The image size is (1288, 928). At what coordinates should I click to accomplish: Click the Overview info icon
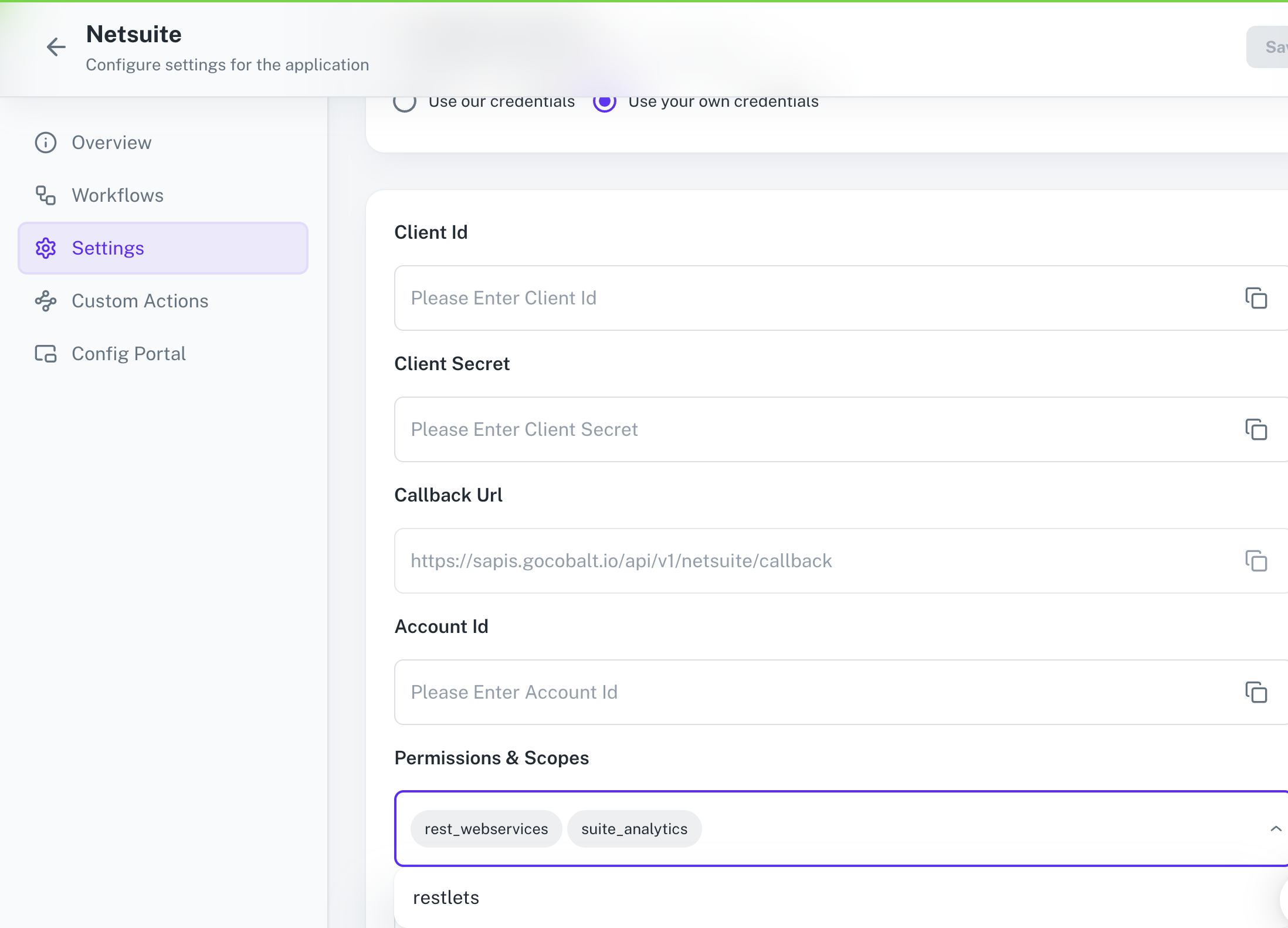[x=46, y=143]
